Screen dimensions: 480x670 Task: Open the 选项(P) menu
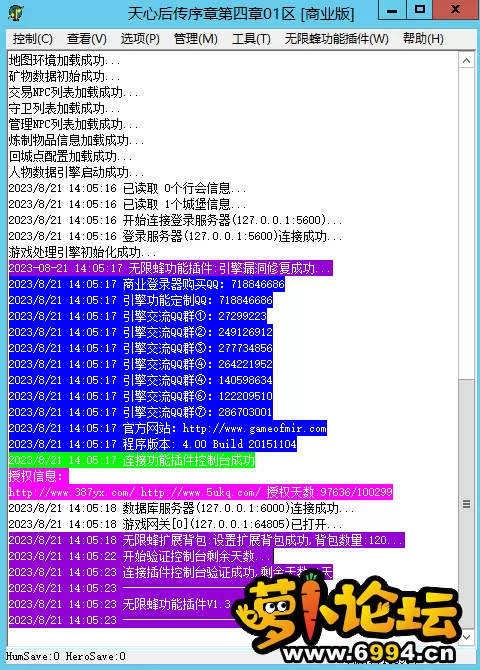pos(140,39)
